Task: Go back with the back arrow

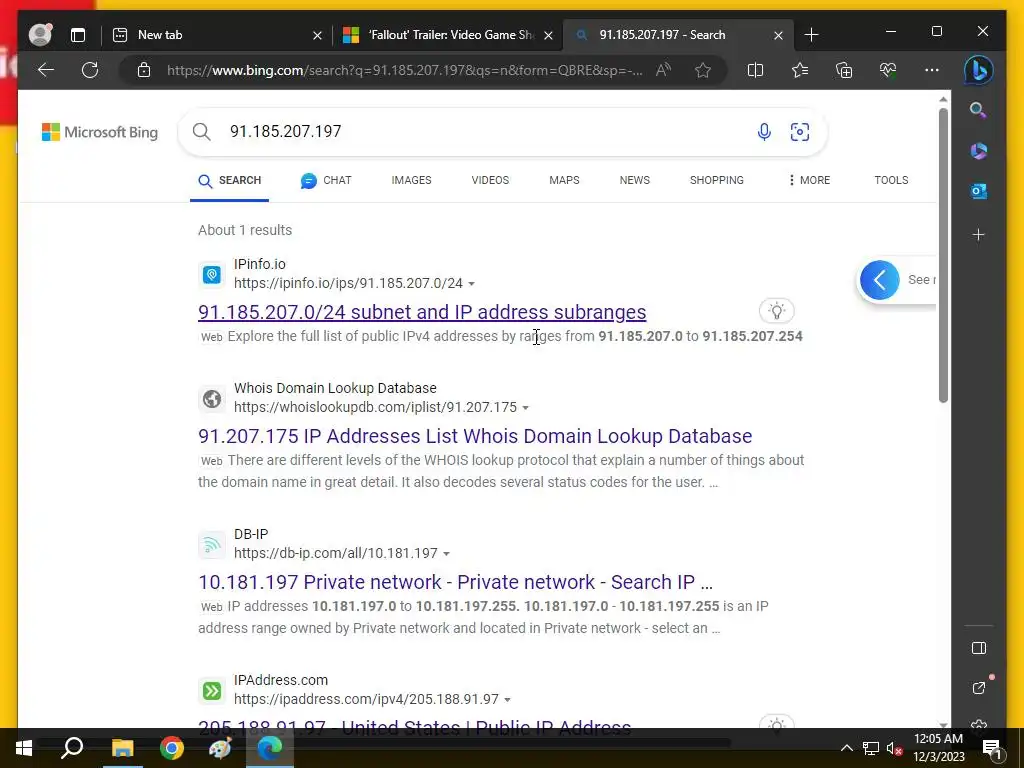Action: click(x=46, y=70)
